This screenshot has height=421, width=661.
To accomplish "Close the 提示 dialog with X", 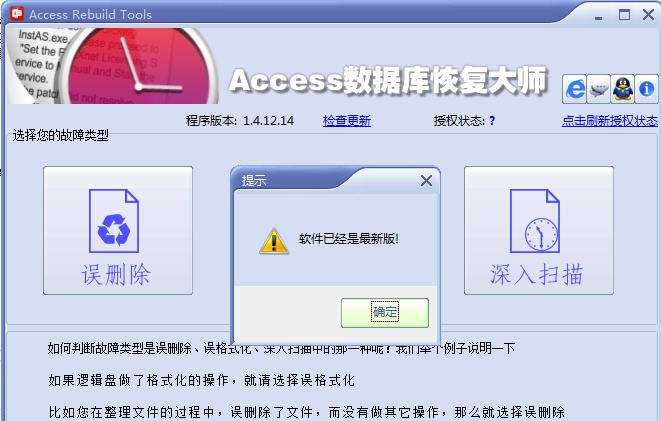I will click(x=426, y=181).
